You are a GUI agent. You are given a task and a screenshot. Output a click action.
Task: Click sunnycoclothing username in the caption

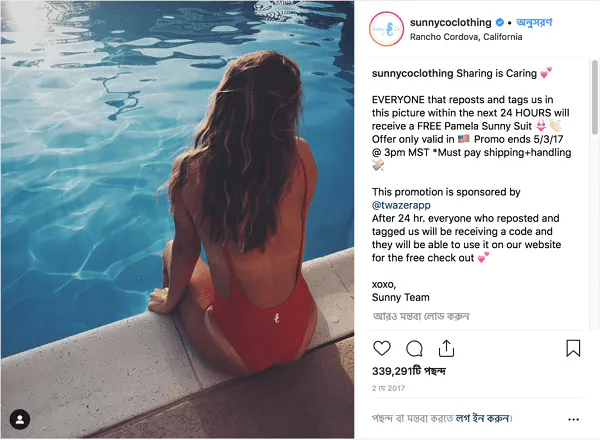[x=412, y=73]
